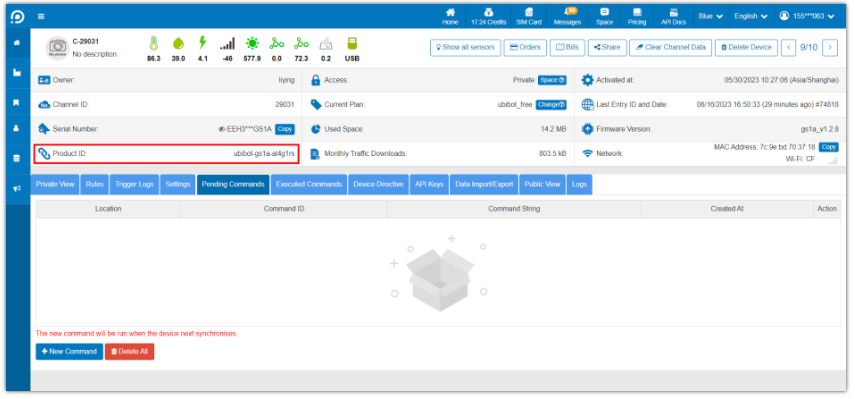
Task: Click Clear Channel Data button
Action: click(x=670, y=47)
